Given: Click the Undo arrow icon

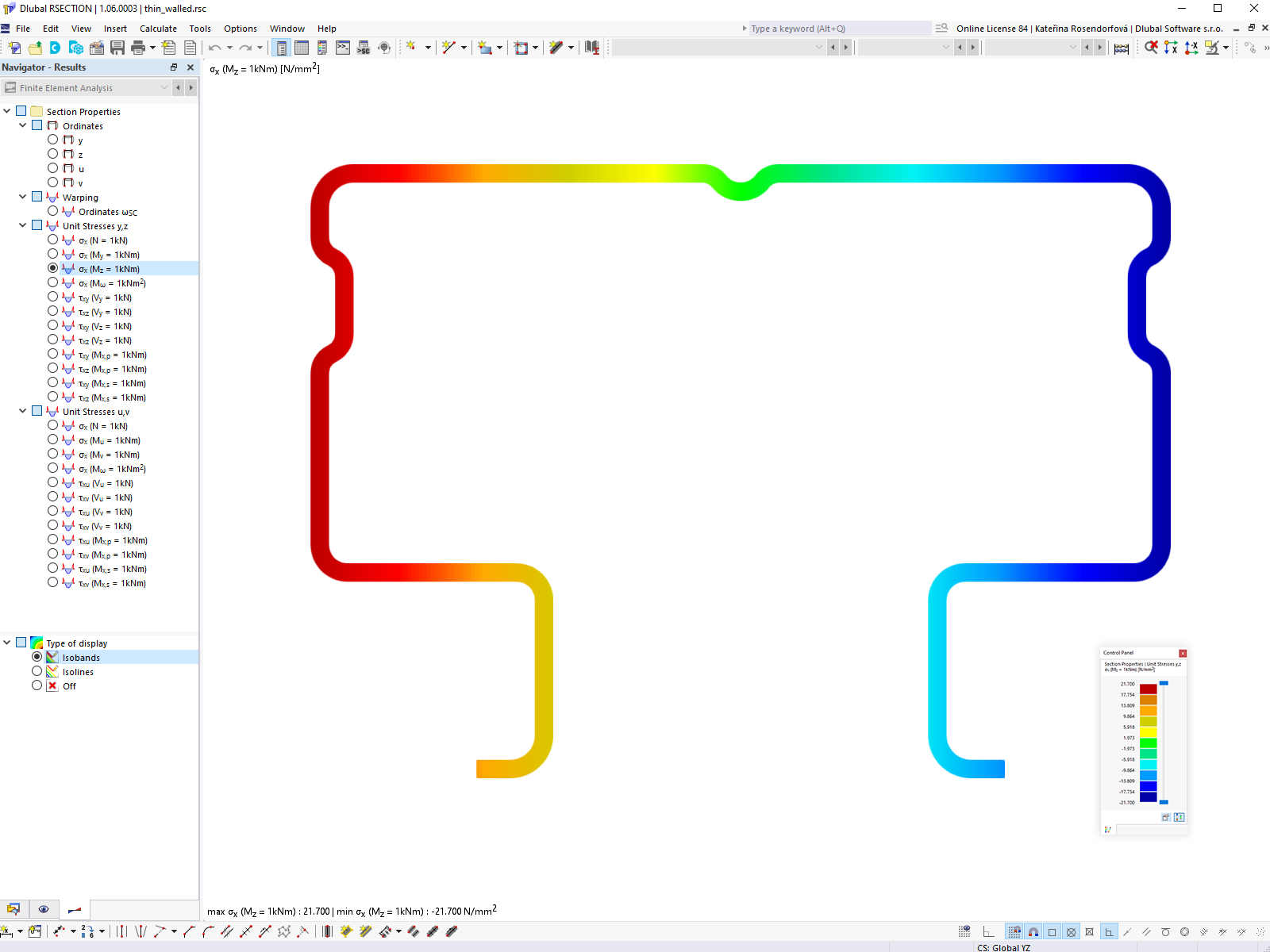Looking at the screenshot, I should tap(214, 48).
